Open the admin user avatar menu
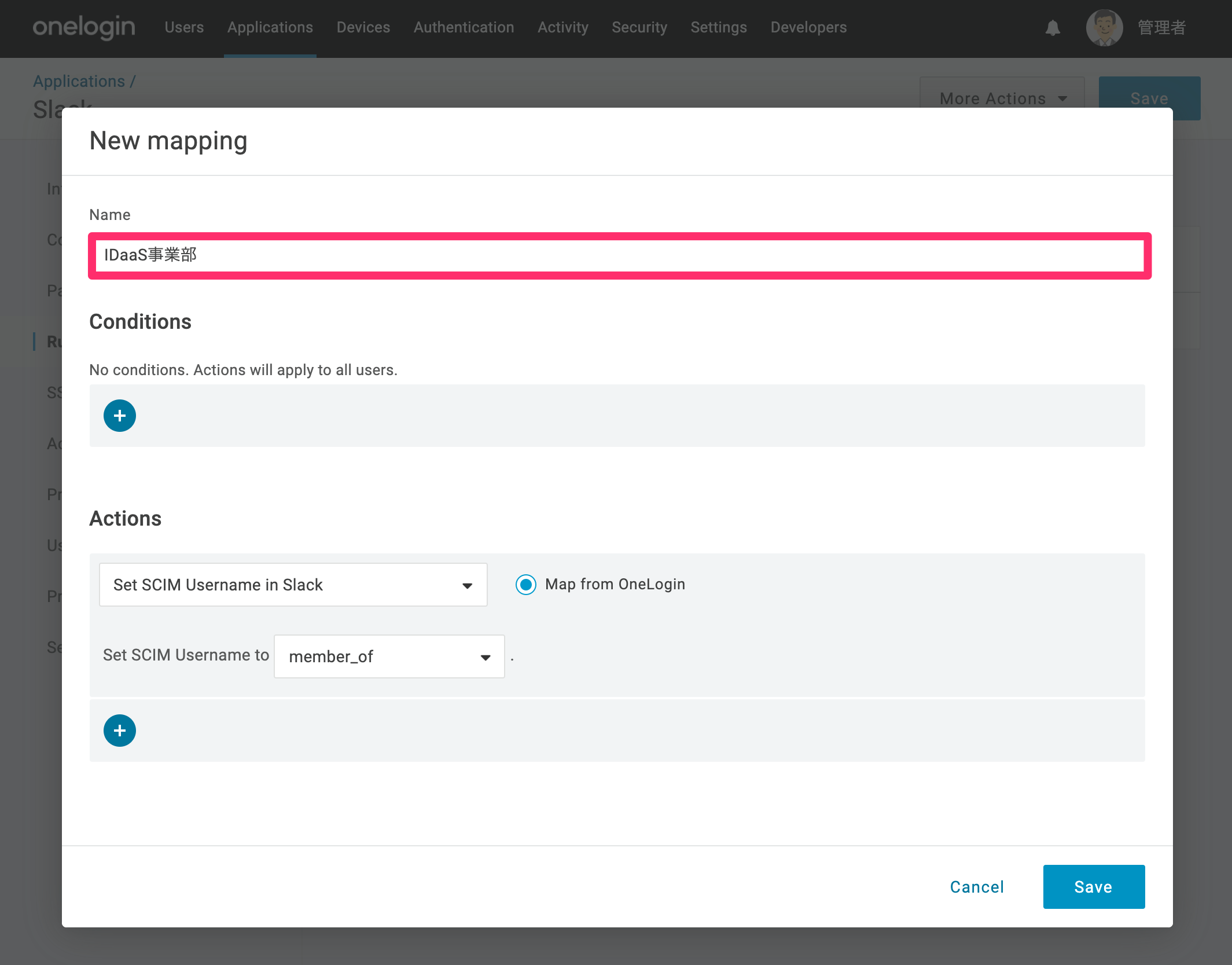The height and width of the screenshot is (965, 1232). pos(1104,27)
